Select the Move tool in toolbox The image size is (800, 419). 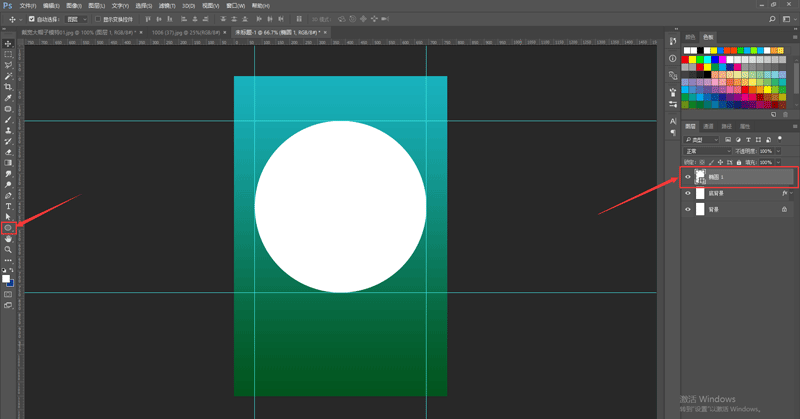(8, 43)
